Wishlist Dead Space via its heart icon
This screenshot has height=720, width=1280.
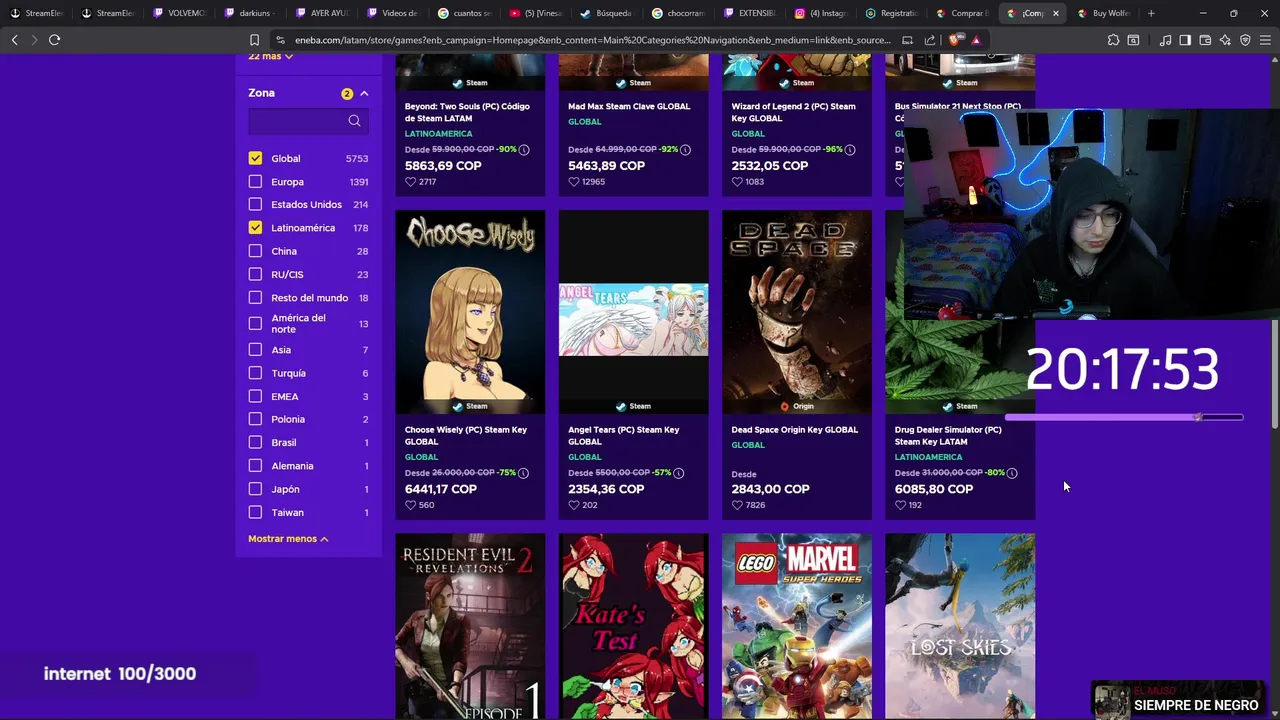(x=737, y=505)
